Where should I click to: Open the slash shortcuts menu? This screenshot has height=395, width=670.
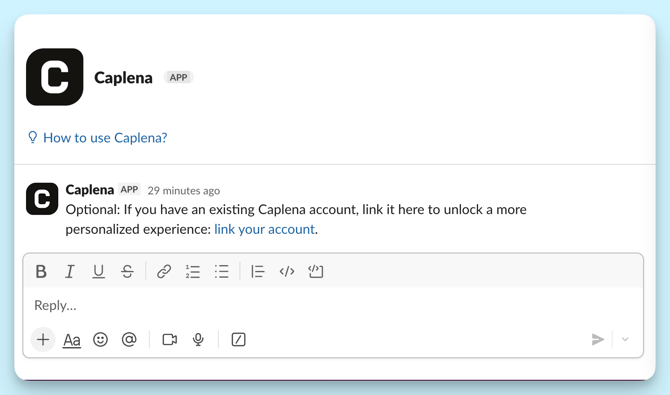[x=238, y=340]
